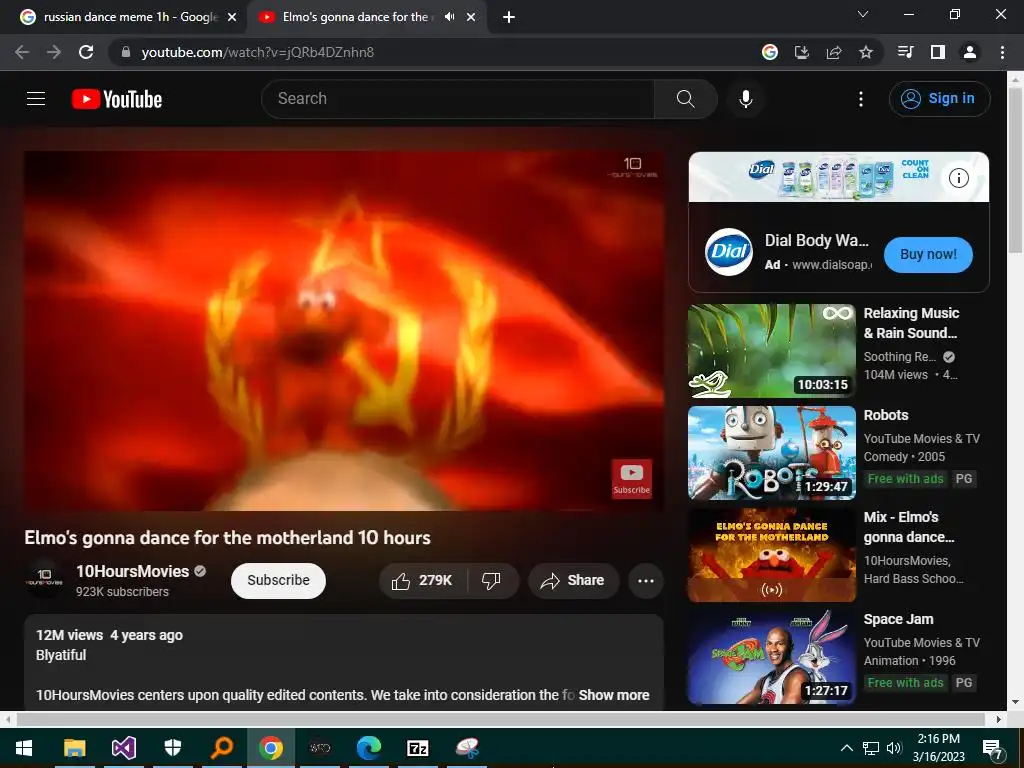
Task: Close the russian dance meme tab
Action: pos(232,18)
